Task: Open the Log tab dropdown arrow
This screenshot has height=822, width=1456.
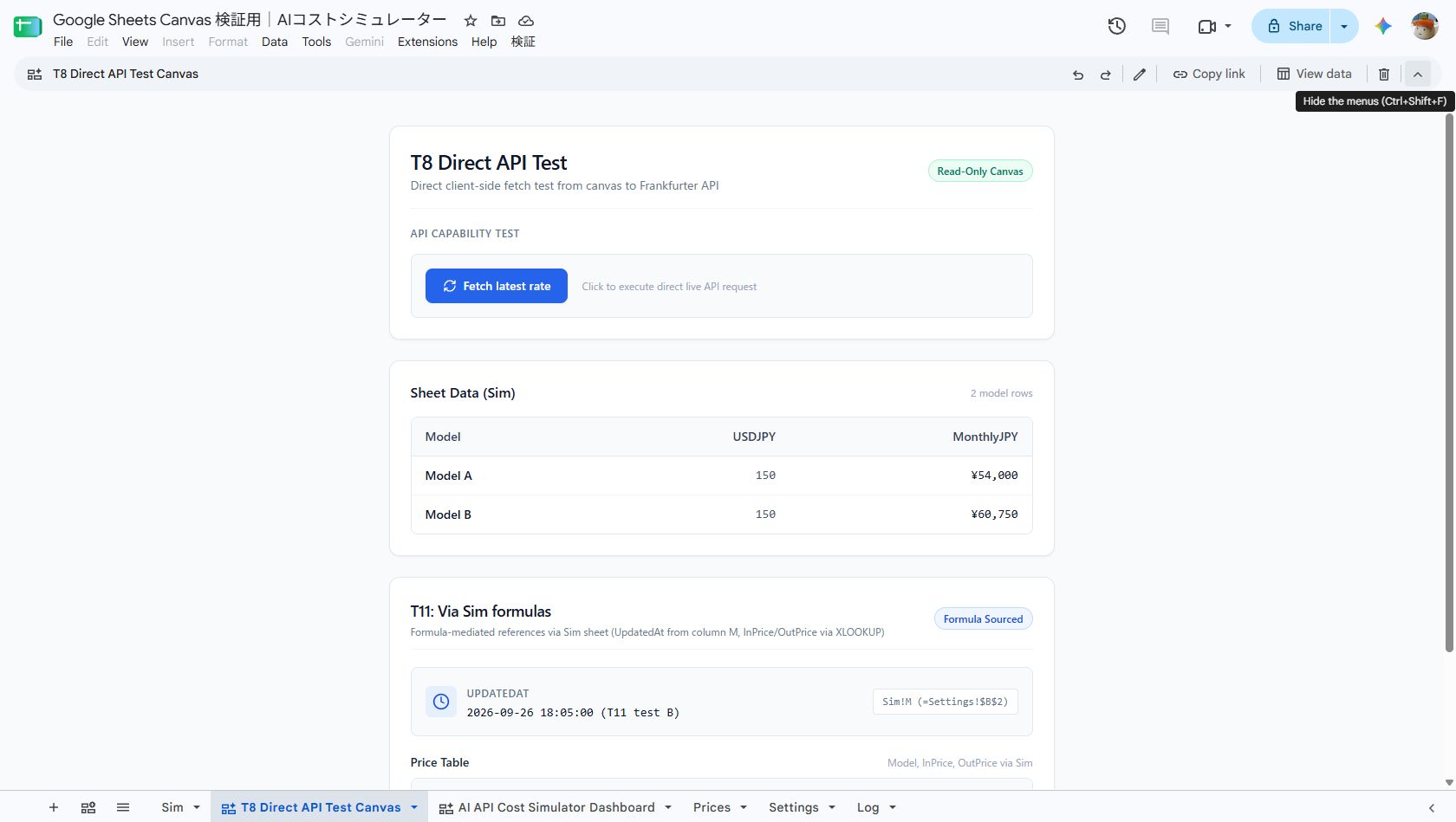Action: point(893,807)
